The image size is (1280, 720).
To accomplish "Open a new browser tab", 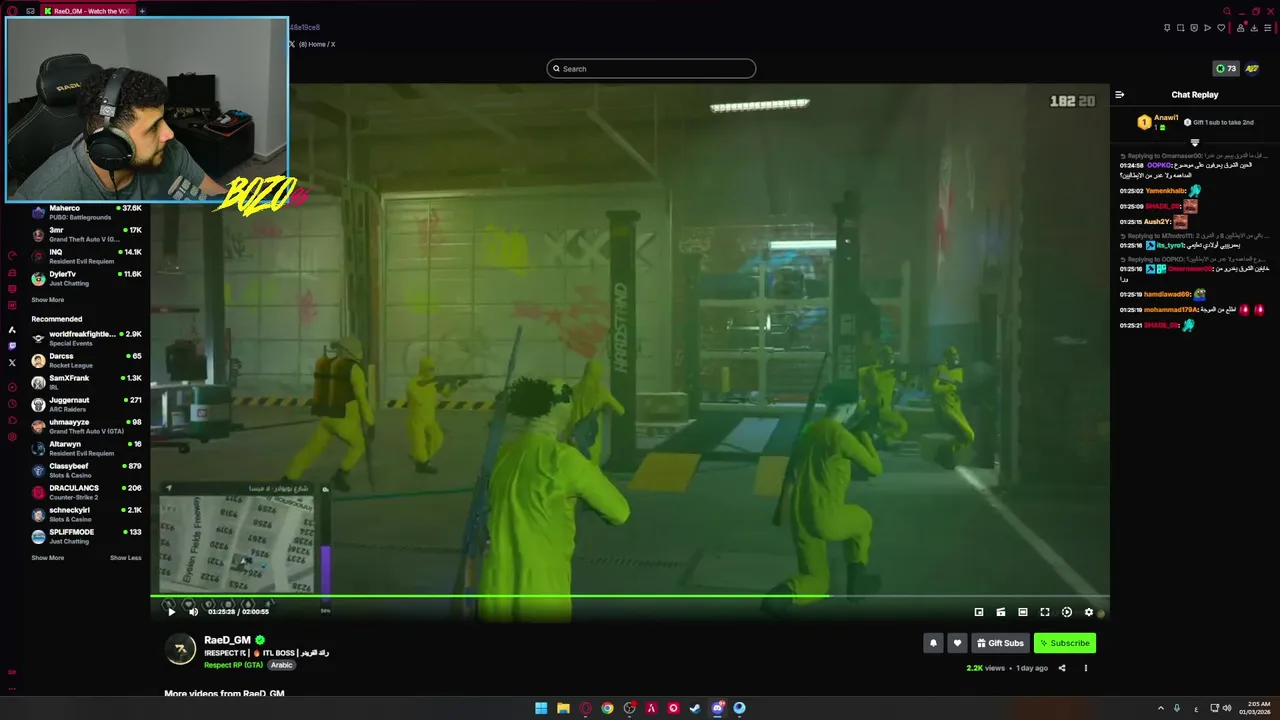I will tap(142, 11).
